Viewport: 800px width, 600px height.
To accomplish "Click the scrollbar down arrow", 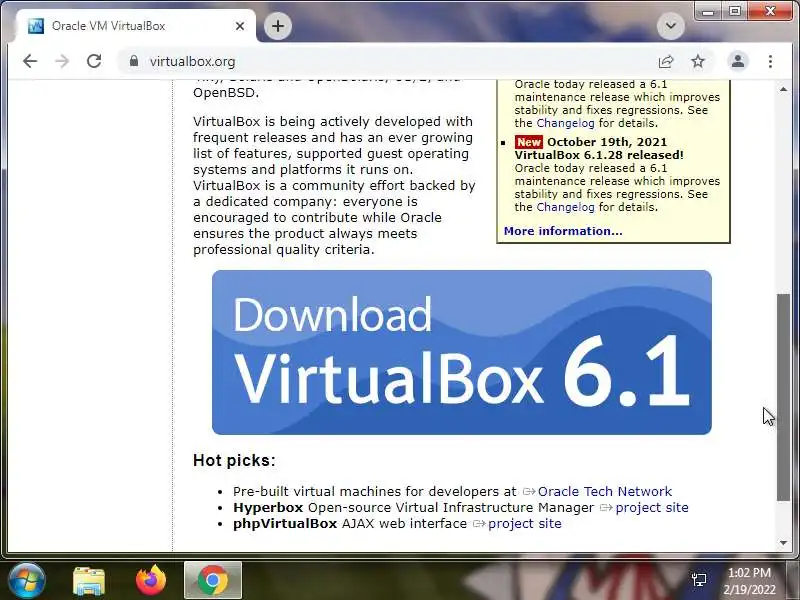I will point(783,543).
